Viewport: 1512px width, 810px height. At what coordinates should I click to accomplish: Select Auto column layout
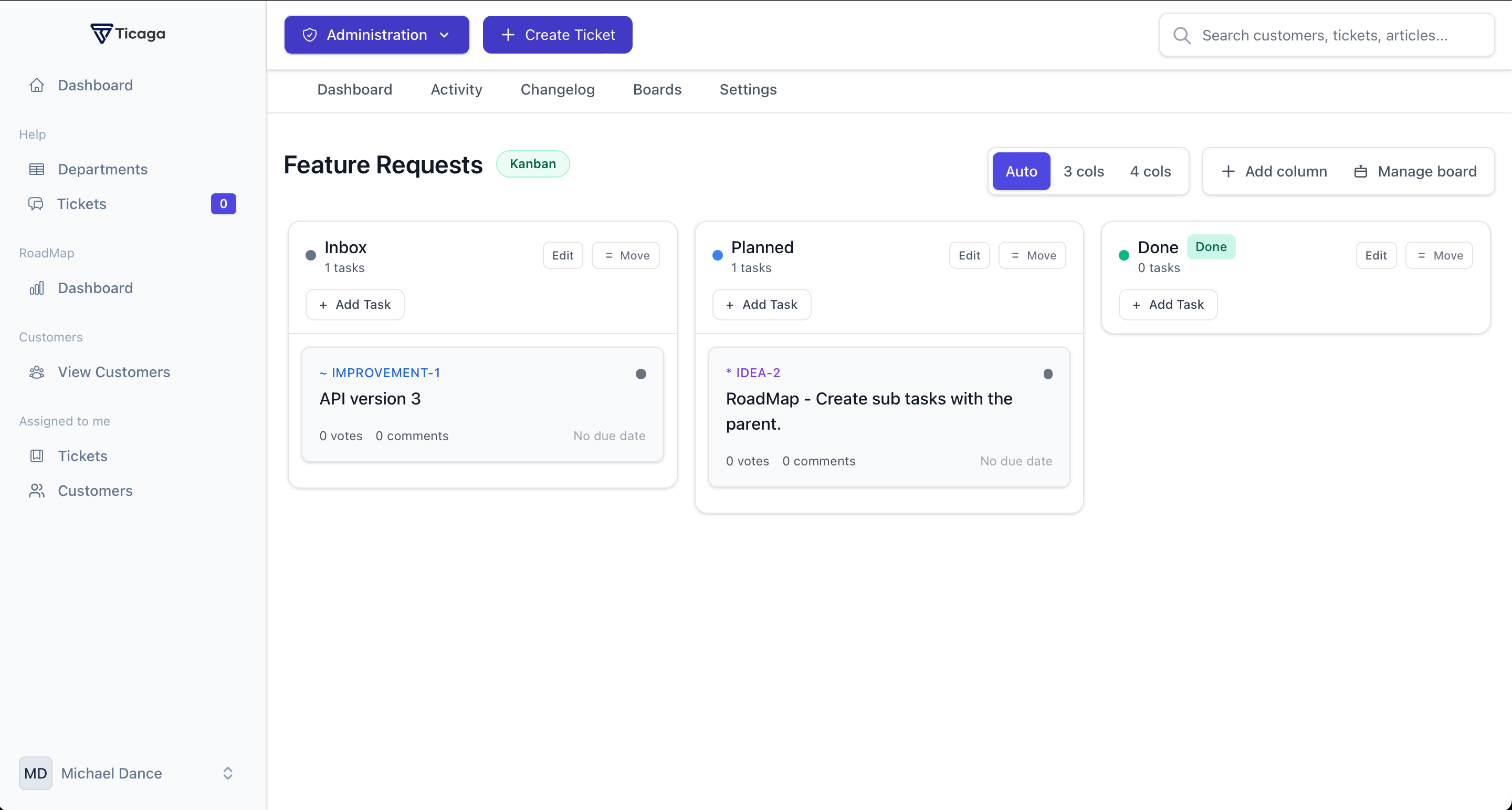coord(1021,171)
